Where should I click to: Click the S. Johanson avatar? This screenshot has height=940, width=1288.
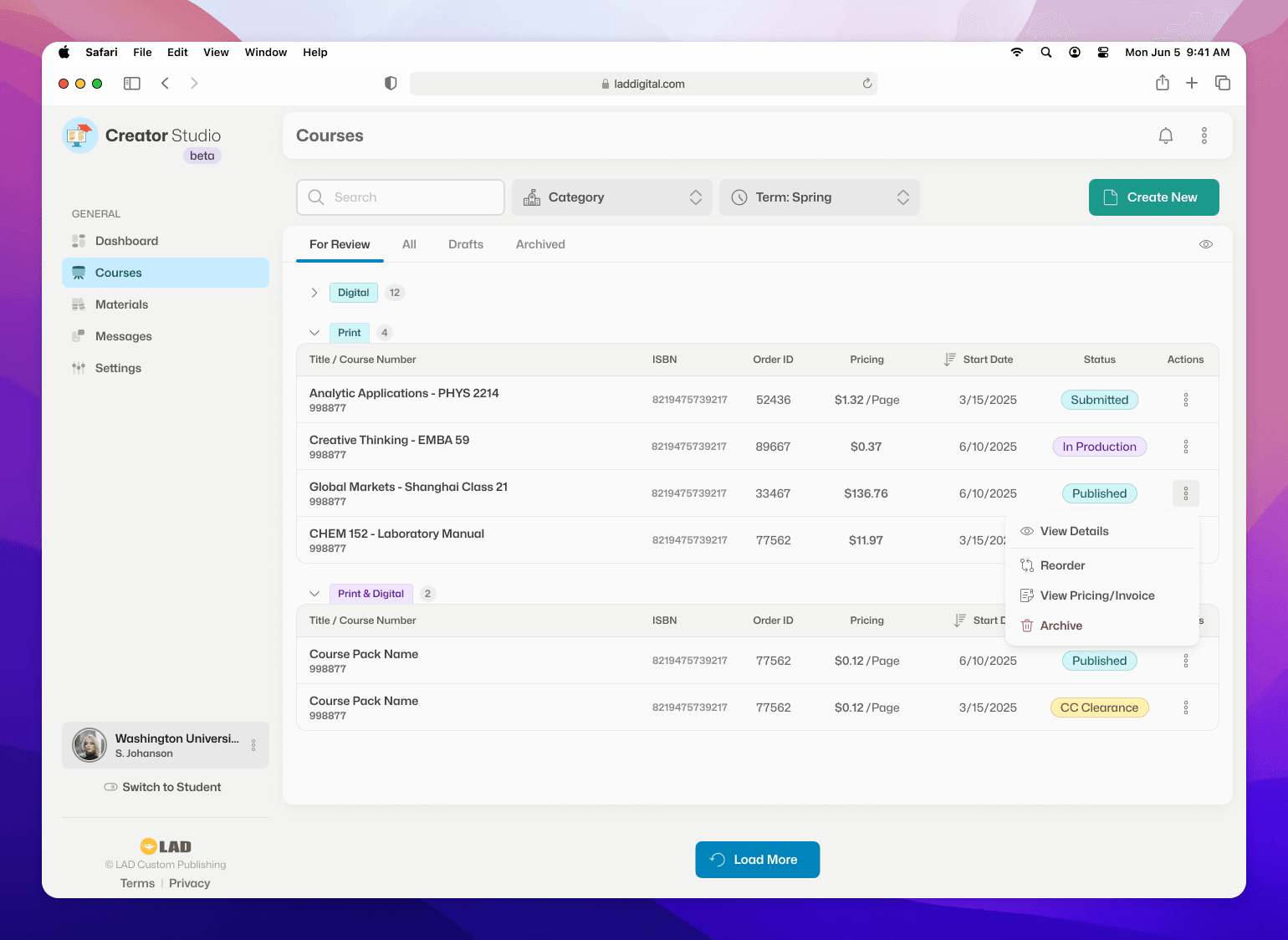(89, 745)
